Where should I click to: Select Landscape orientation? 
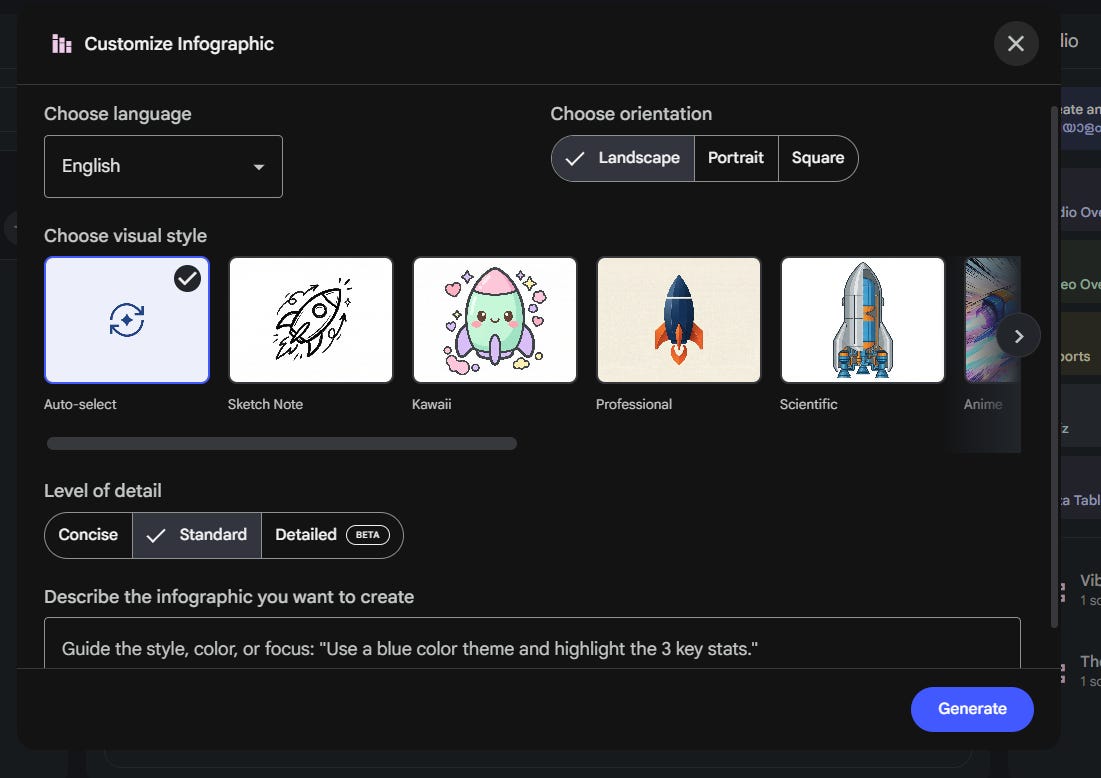[x=623, y=158]
